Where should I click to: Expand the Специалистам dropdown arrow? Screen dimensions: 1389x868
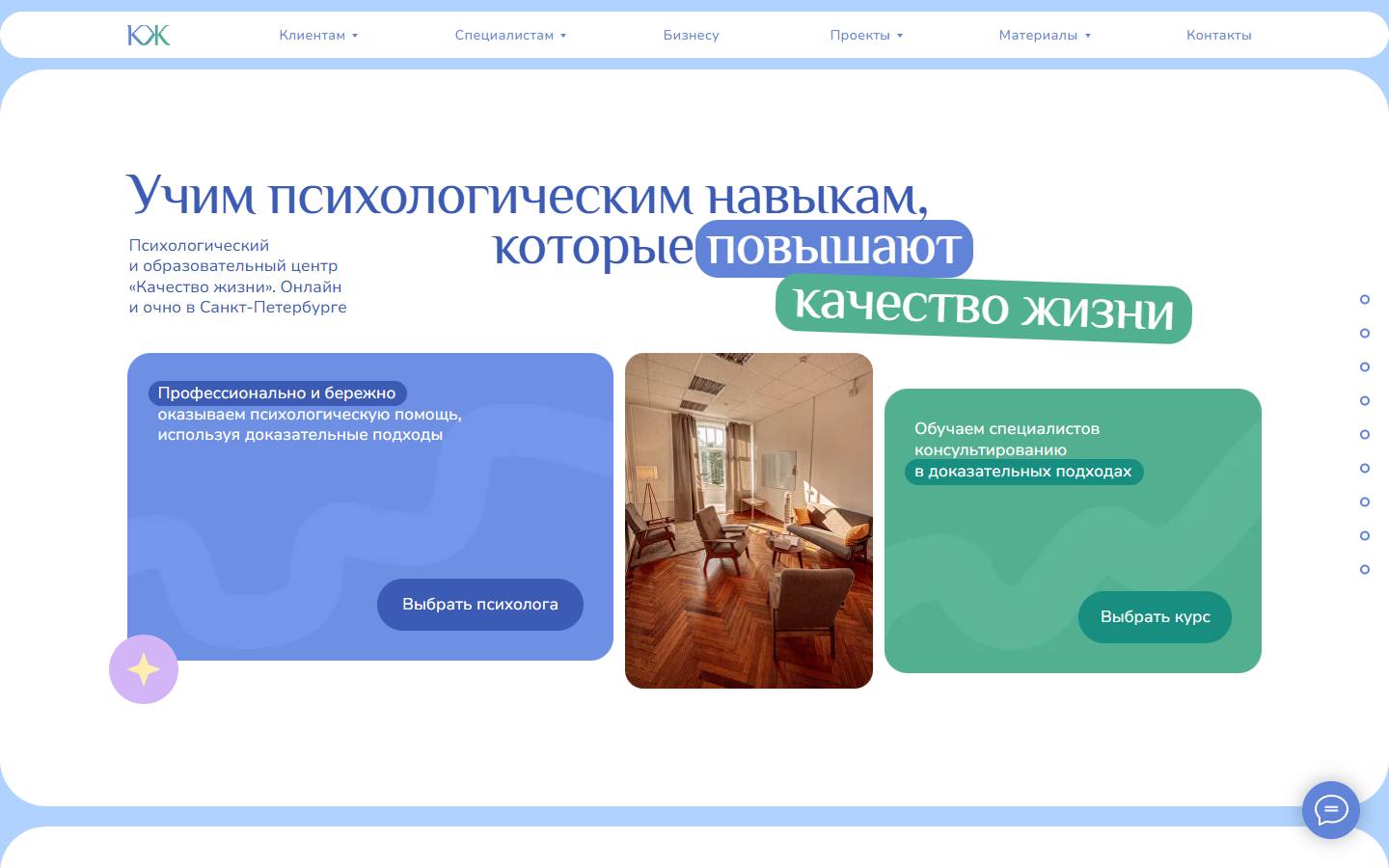[563, 36]
